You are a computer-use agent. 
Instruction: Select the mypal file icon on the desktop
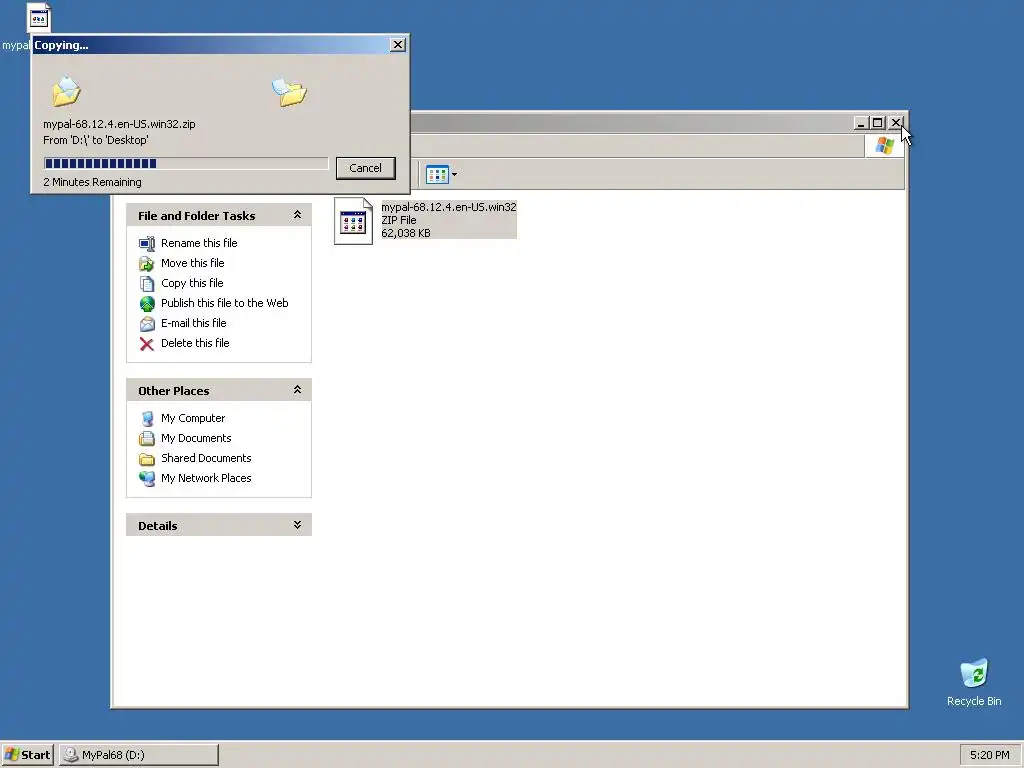tap(39, 18)
